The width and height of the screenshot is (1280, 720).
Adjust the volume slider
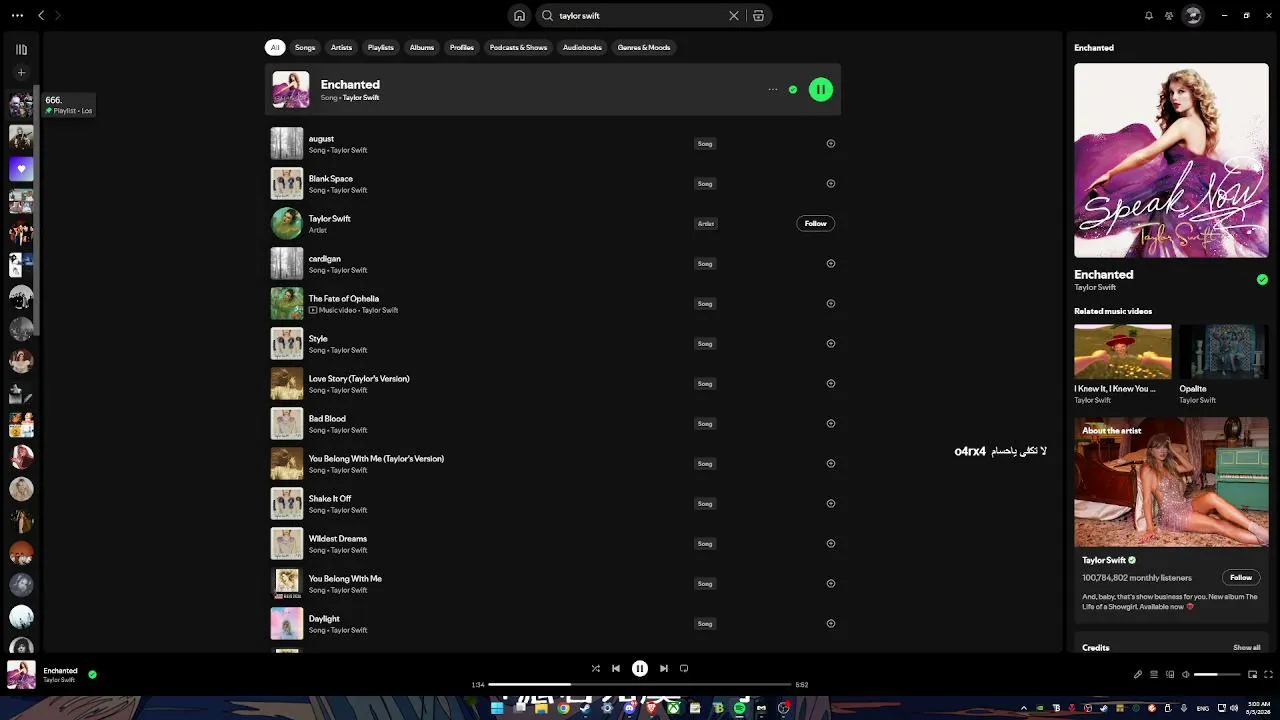point(1217,675)
